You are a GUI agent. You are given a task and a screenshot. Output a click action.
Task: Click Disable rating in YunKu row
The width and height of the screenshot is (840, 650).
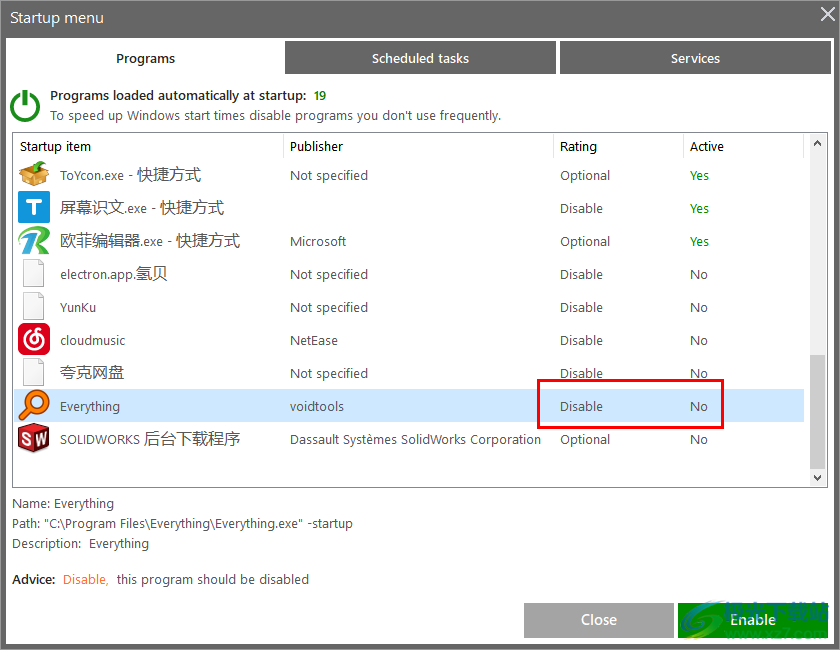click(x=581, y=307)
